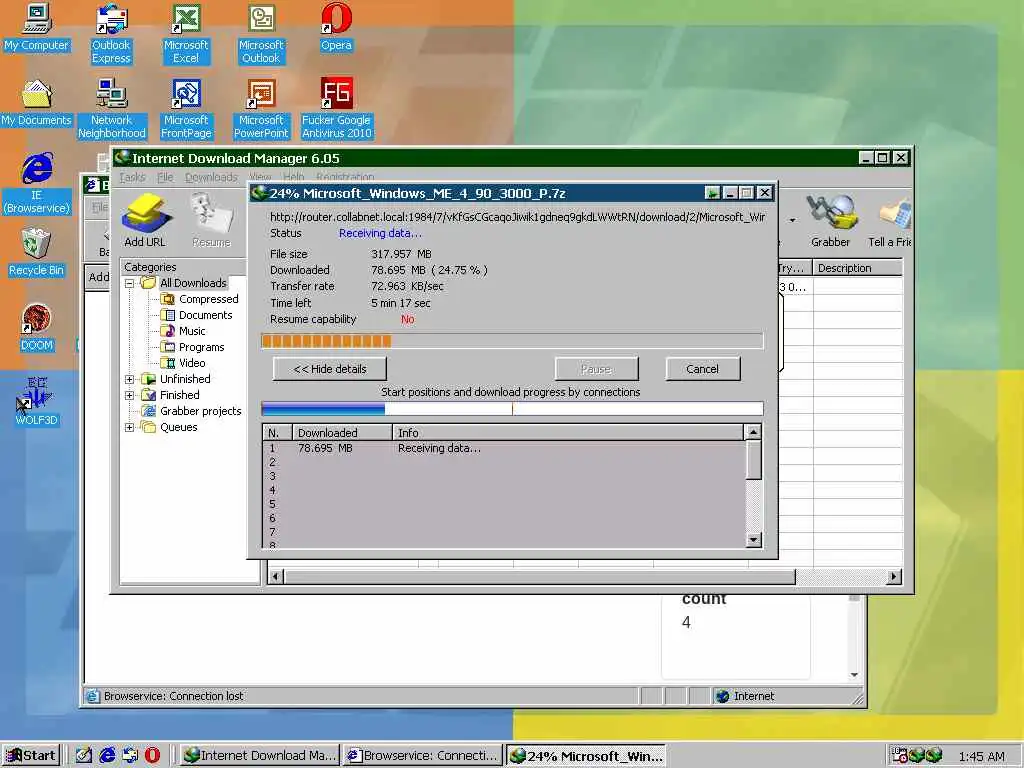Viewport: 1024px width, 768px height.
Task: Collapse the All Downloads tree node
Action: [129, 283]
